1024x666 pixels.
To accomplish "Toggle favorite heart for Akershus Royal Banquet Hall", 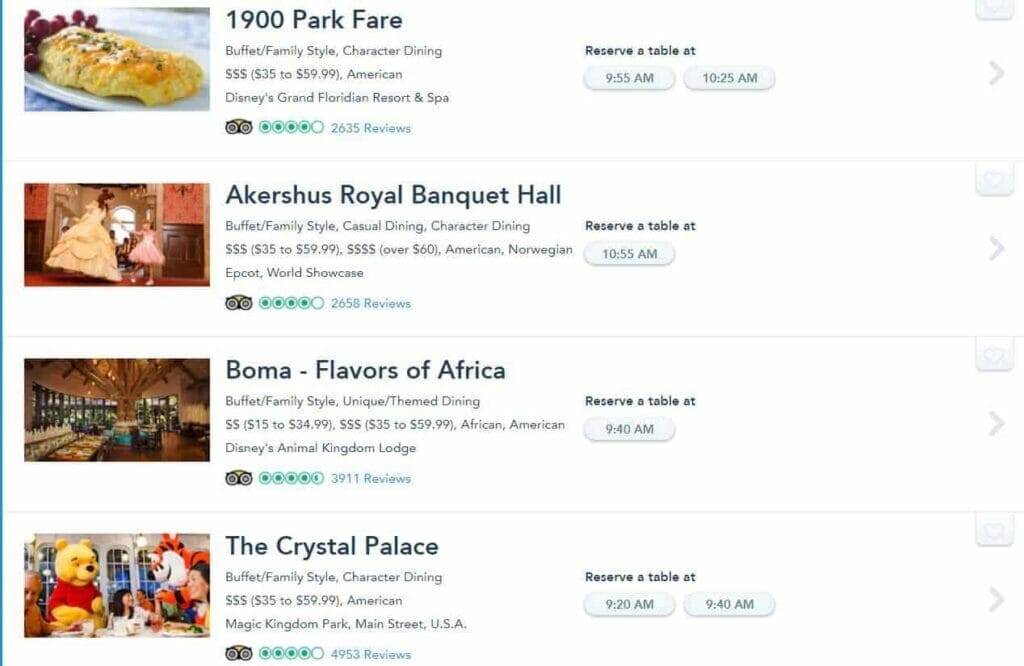I will (994, 178).
